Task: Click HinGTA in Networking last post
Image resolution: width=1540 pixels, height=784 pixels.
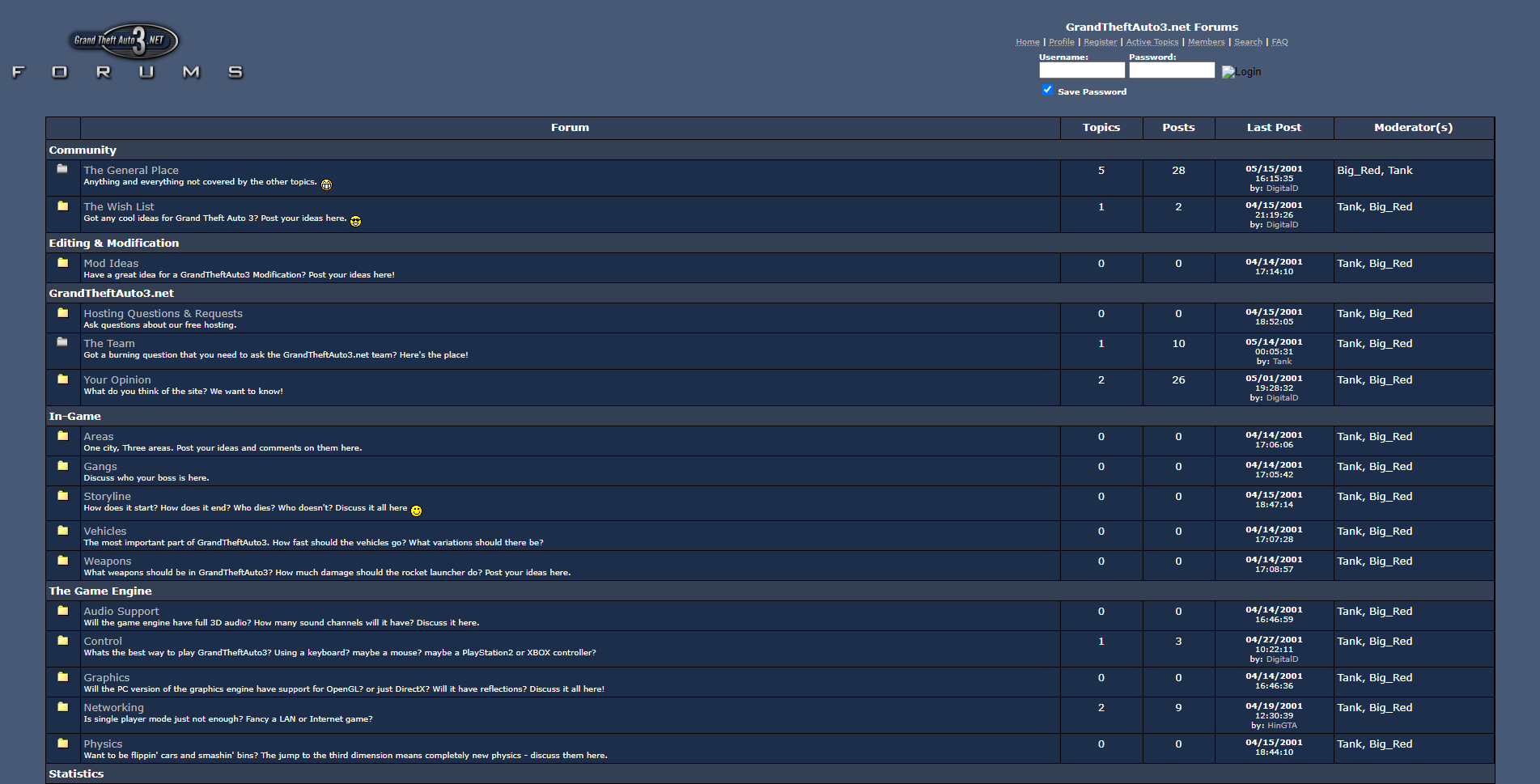Action: click(x=1282, y=726)
